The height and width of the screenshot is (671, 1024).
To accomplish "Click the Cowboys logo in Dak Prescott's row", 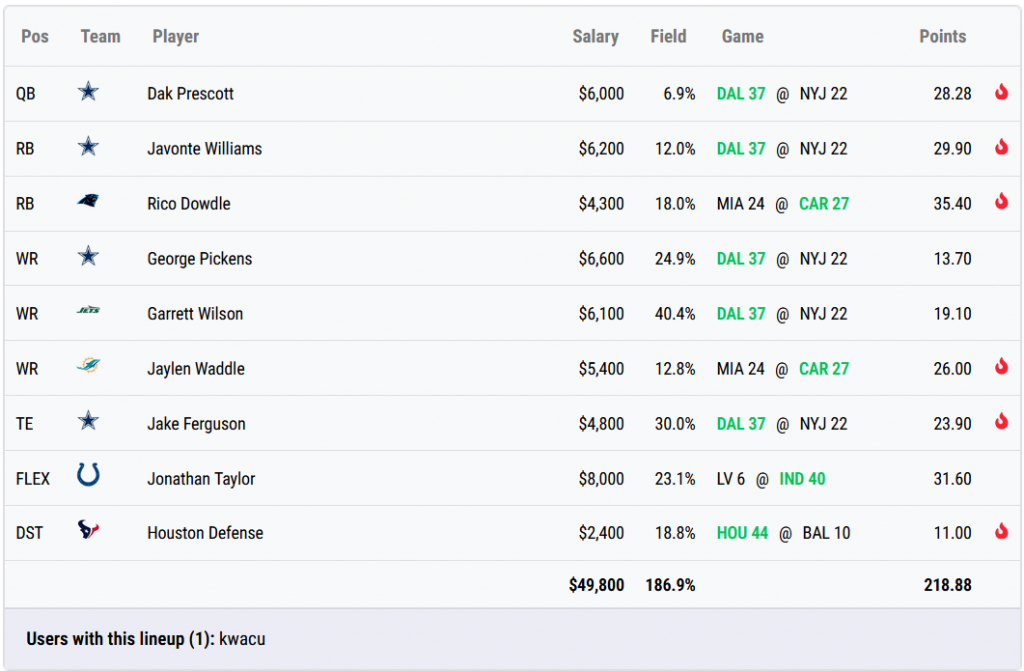I will point(88,93).
